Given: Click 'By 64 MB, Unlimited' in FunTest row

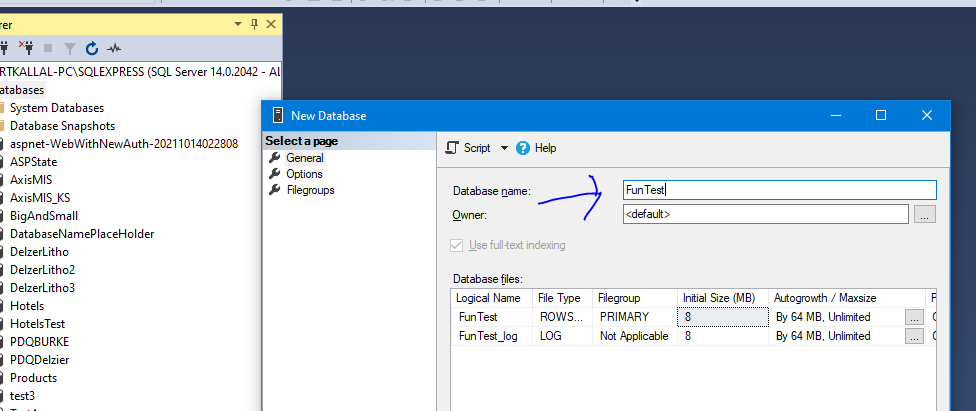Looking at the screenshot, I should coord(823,317).
